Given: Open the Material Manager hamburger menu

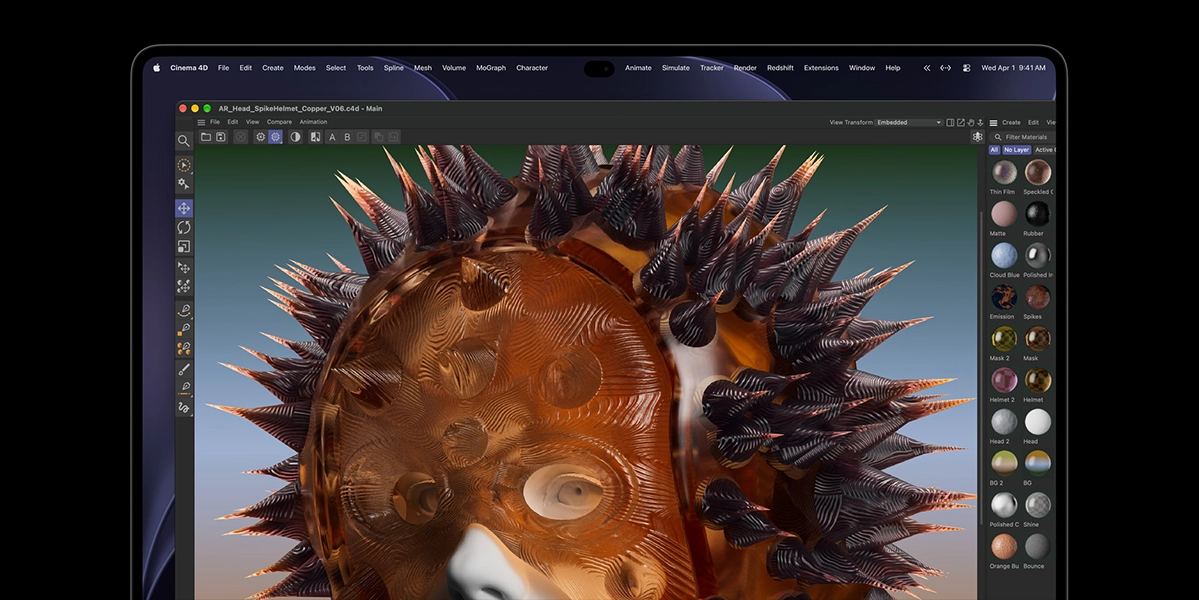Looking at the screenshot, I should click(993, 122).
